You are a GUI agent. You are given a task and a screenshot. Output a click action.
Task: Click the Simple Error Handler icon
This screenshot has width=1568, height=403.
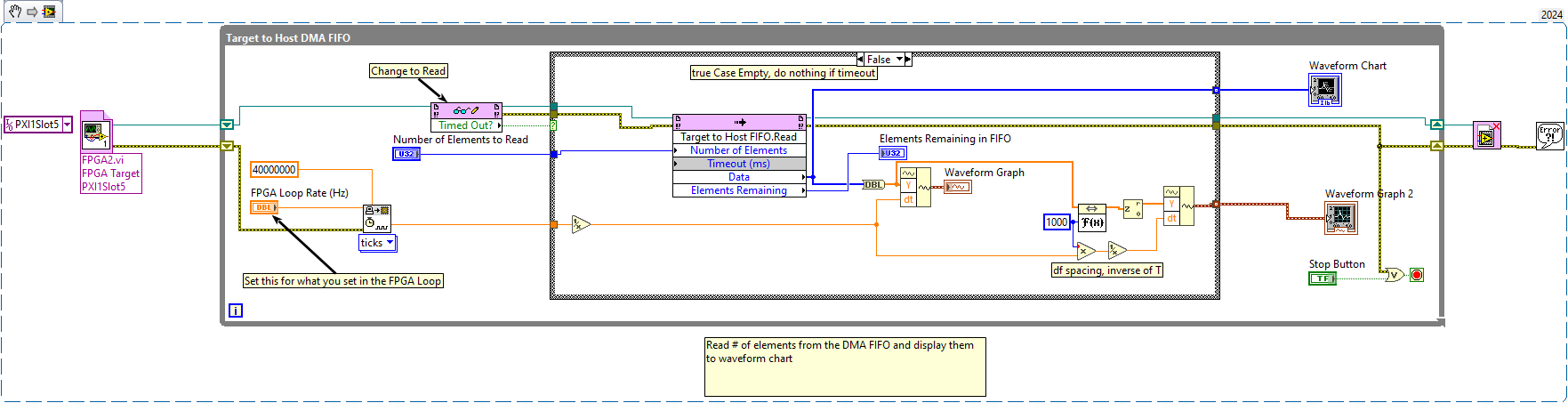pyautogui.click(x=1549, y=135)
